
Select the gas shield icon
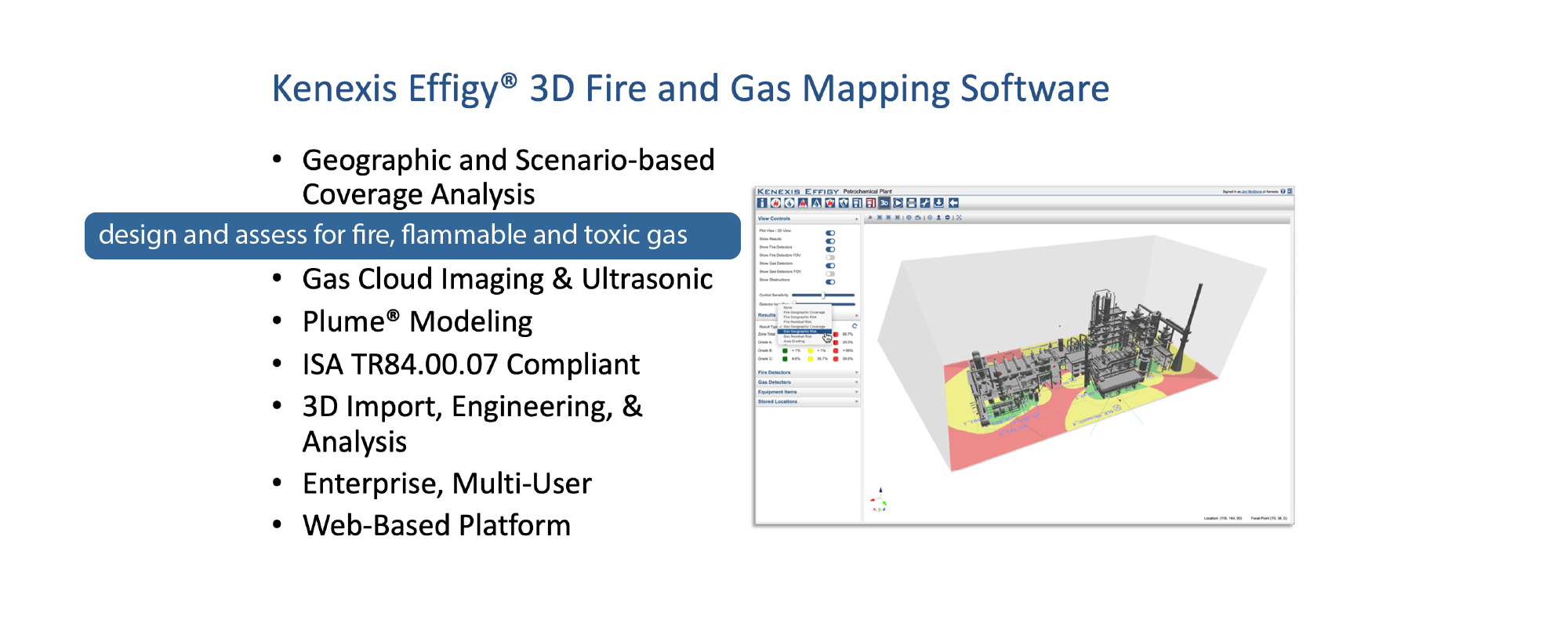[x=844, y=203]
